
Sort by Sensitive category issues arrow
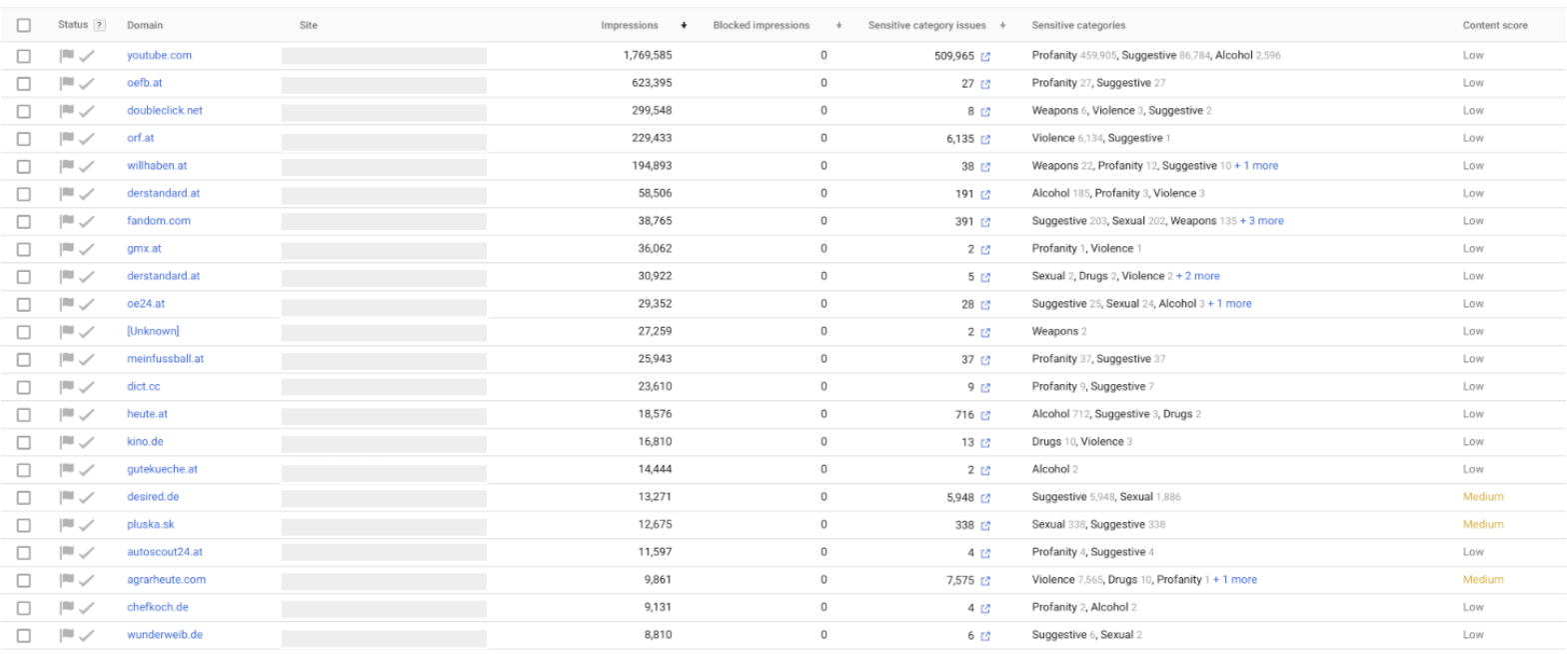click(1002, 26)
